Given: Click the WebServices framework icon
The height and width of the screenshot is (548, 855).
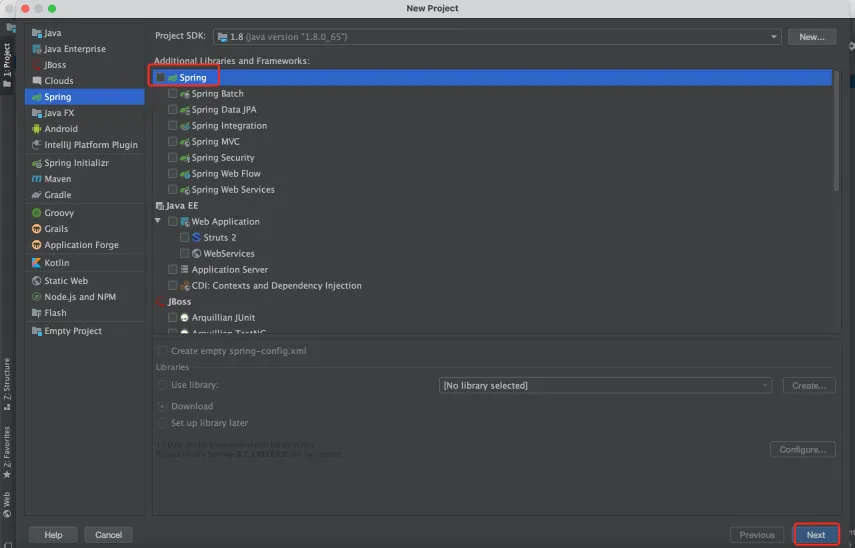Looking at the screenshot, I should click(x=196, y=254).
